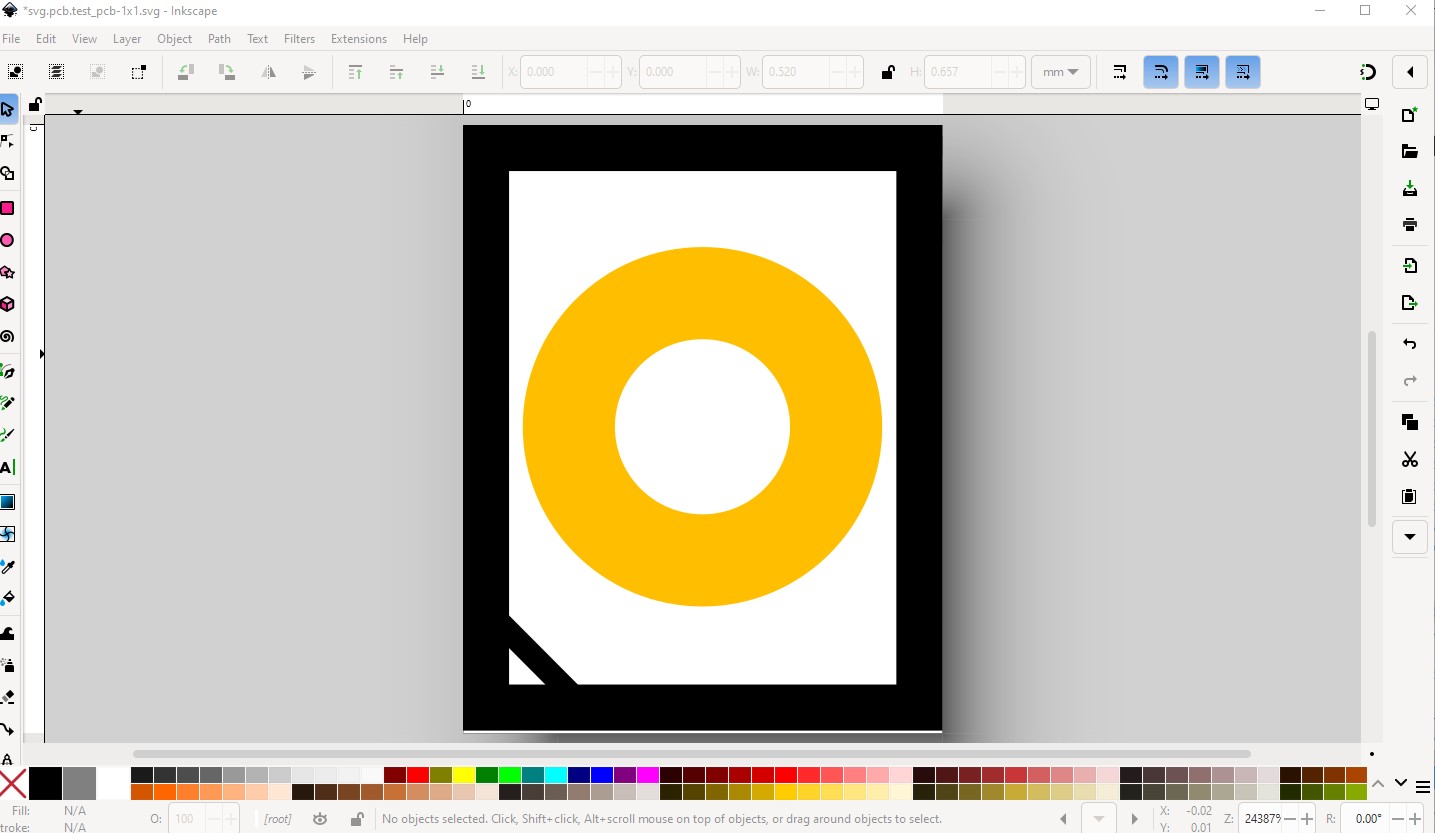Lower selection to bottom
This screenshot has width=1435, height=833.
pos(478,72)
